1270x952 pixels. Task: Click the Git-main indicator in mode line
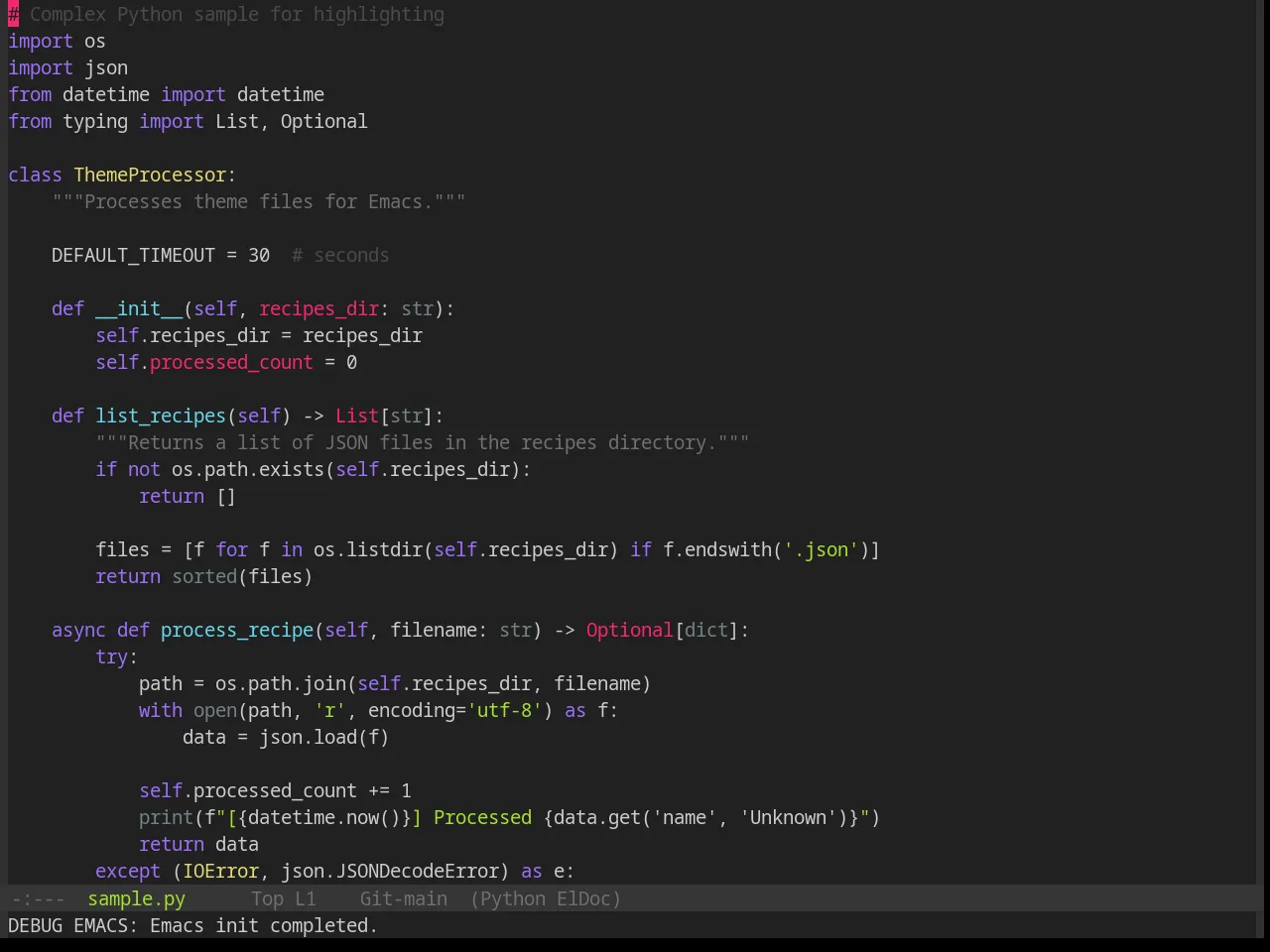(x=403, y=898)
